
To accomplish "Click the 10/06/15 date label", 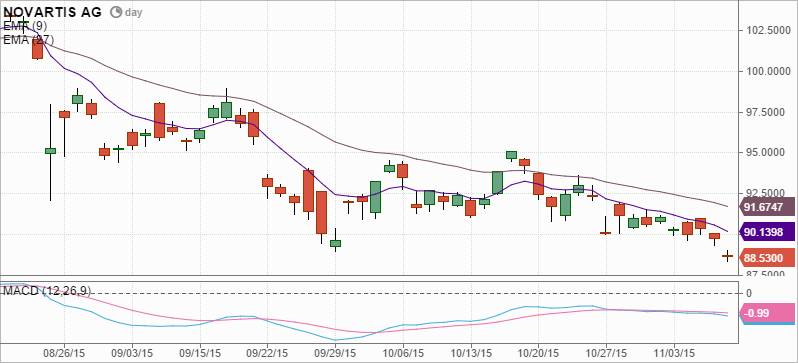I will pos(403,353).
